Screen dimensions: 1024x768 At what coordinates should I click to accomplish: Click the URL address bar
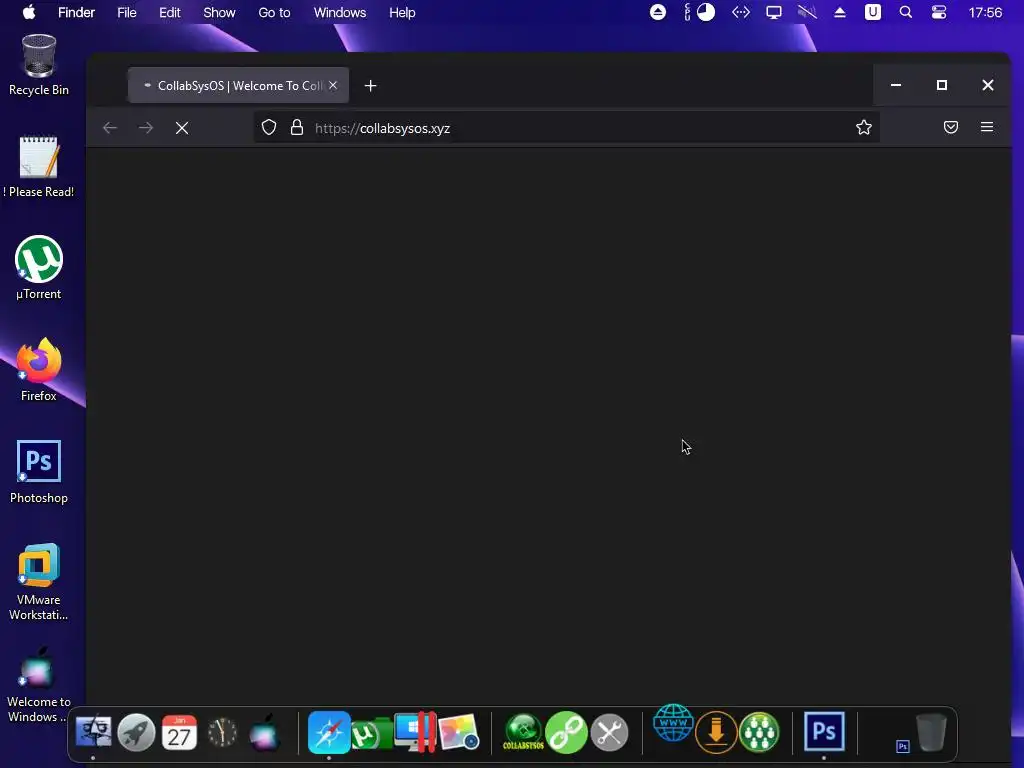[567, 127]
